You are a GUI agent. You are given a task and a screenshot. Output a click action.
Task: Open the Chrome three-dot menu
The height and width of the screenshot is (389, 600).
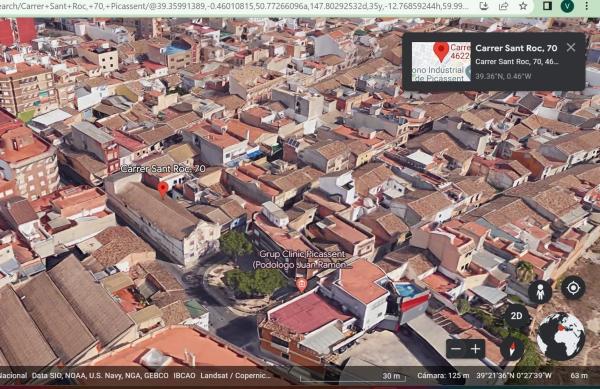(x=587, y=6)
